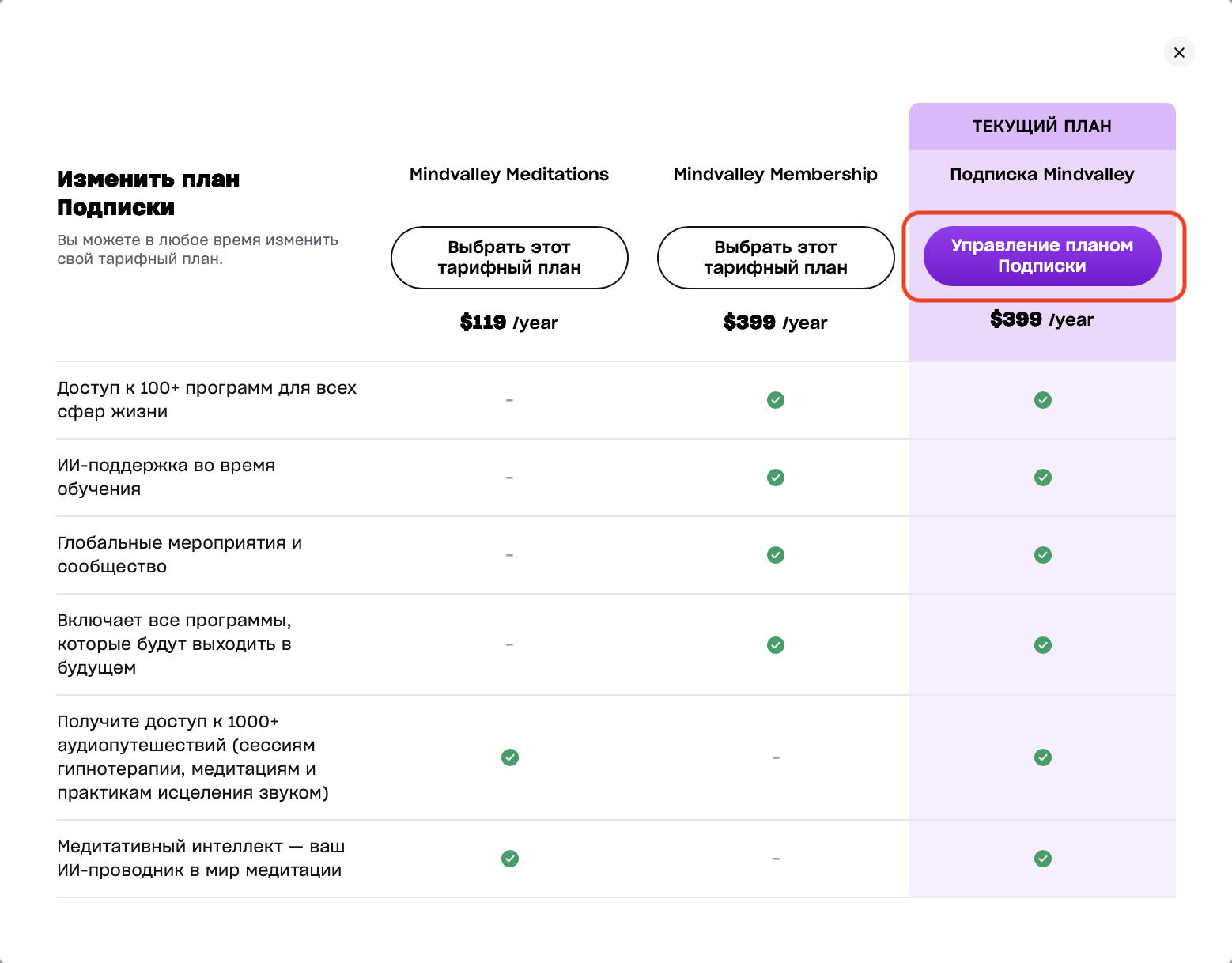The image size is (1232, 963).
Task: Click Membership checkmark for Глобальные мероприятия row
Action: [x=776, y=555]
